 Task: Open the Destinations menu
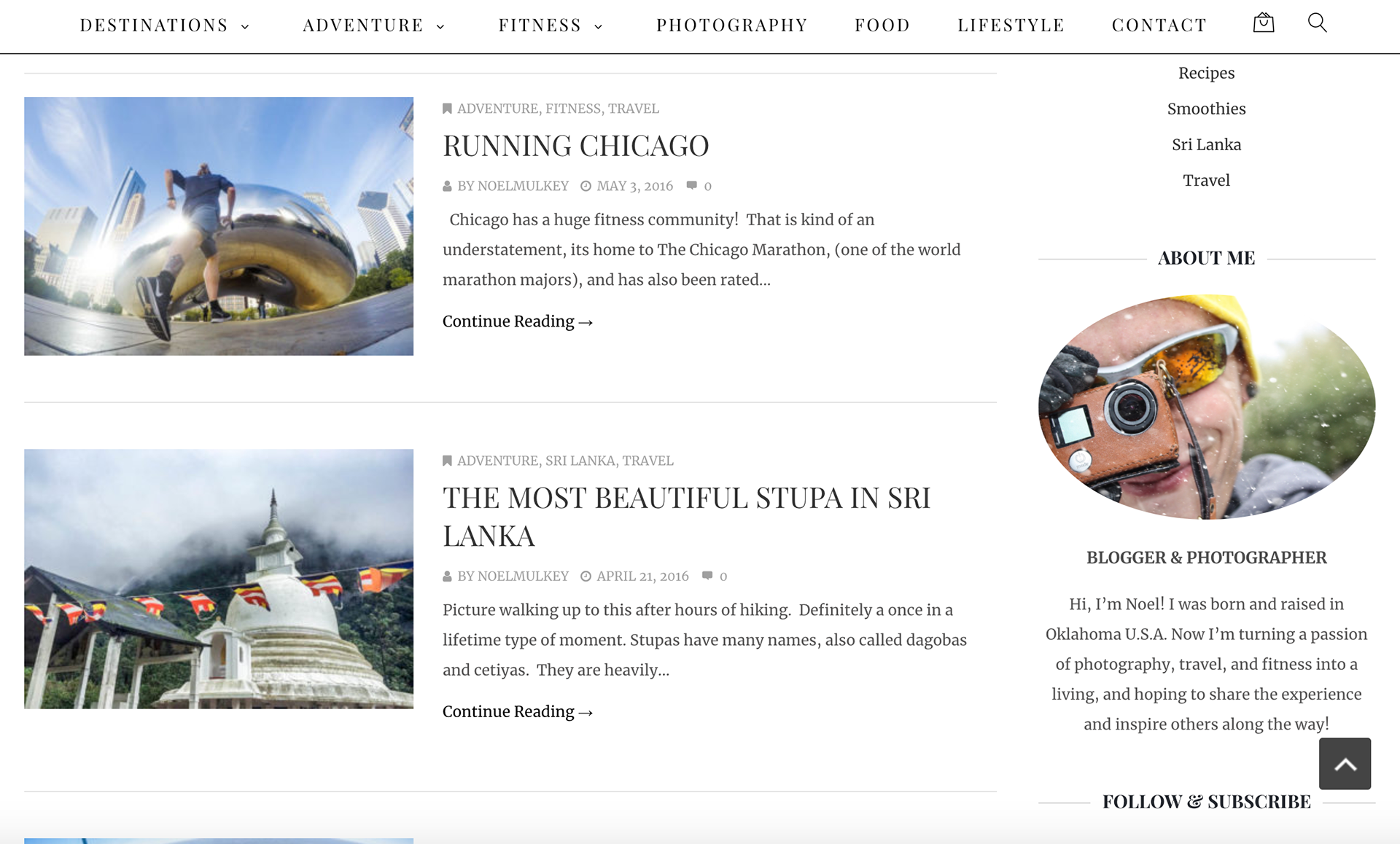(x=154, y=25)
